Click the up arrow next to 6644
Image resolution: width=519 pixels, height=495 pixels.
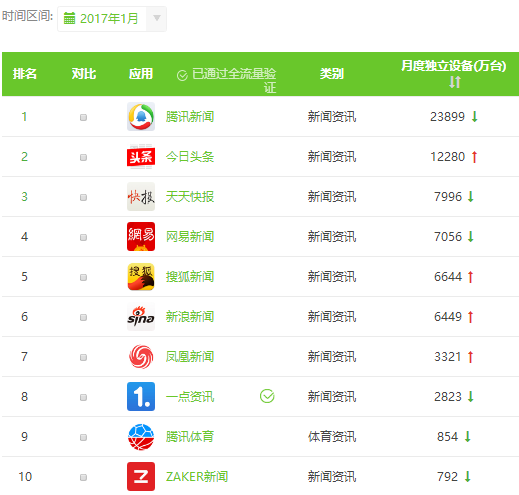point(470,277)
